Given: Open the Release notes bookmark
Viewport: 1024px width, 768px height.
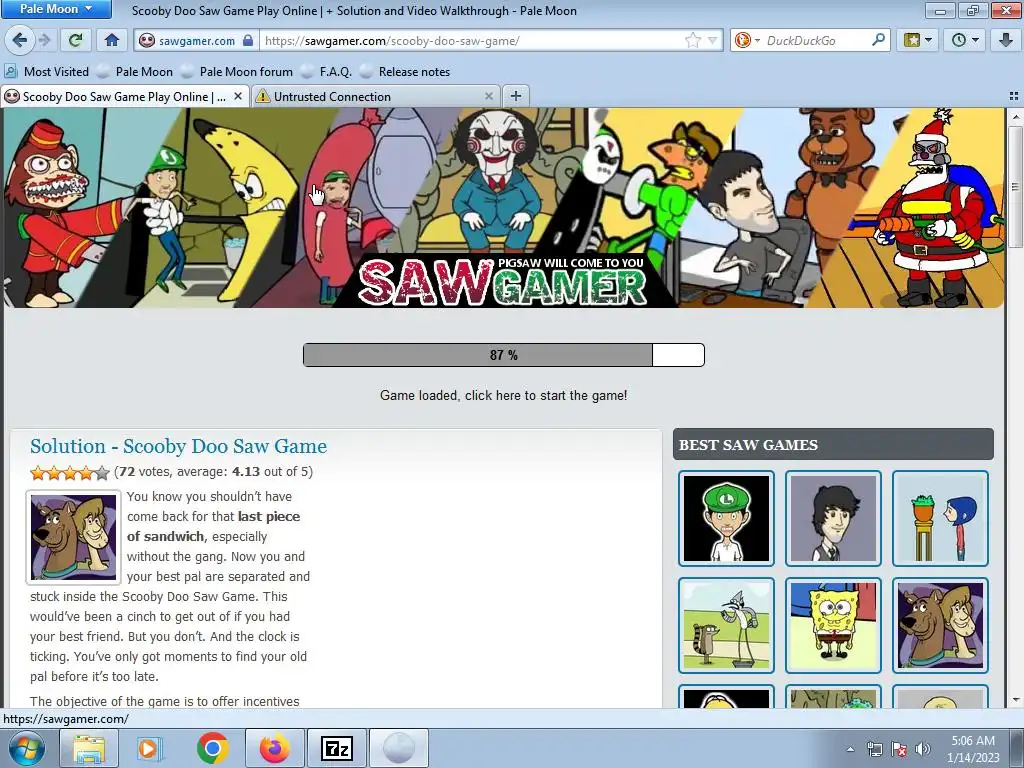Looking at the screenshot, I should coord(406,72).
